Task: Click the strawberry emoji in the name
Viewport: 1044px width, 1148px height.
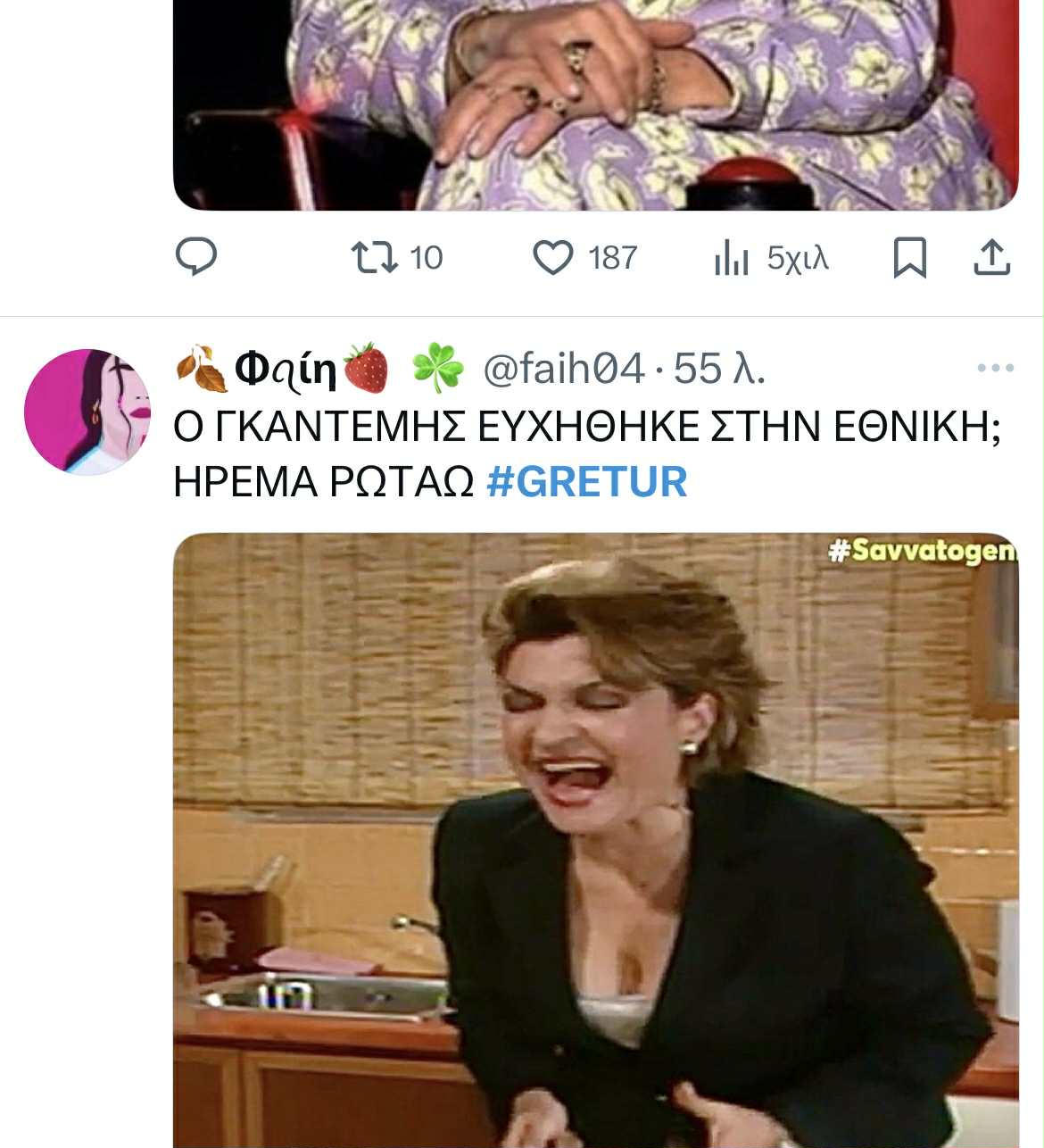Action: click(x=366, y=368)
